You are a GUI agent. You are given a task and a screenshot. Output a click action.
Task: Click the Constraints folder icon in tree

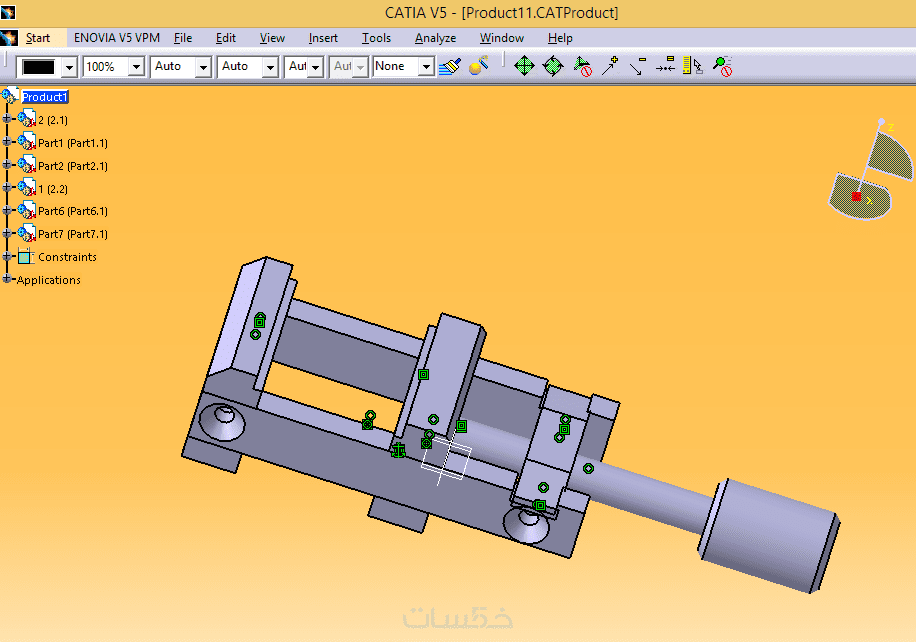coord(25,256)
